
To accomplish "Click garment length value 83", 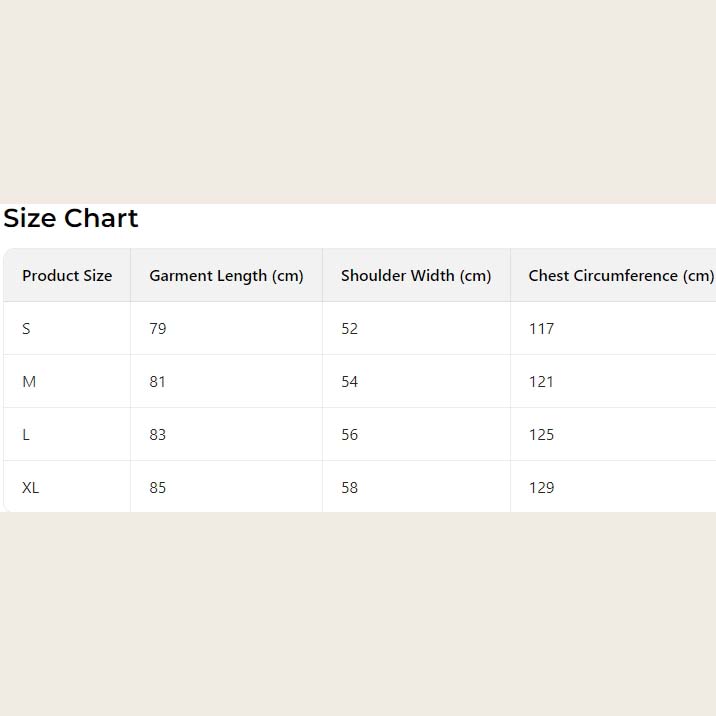I will coord(158,435).
